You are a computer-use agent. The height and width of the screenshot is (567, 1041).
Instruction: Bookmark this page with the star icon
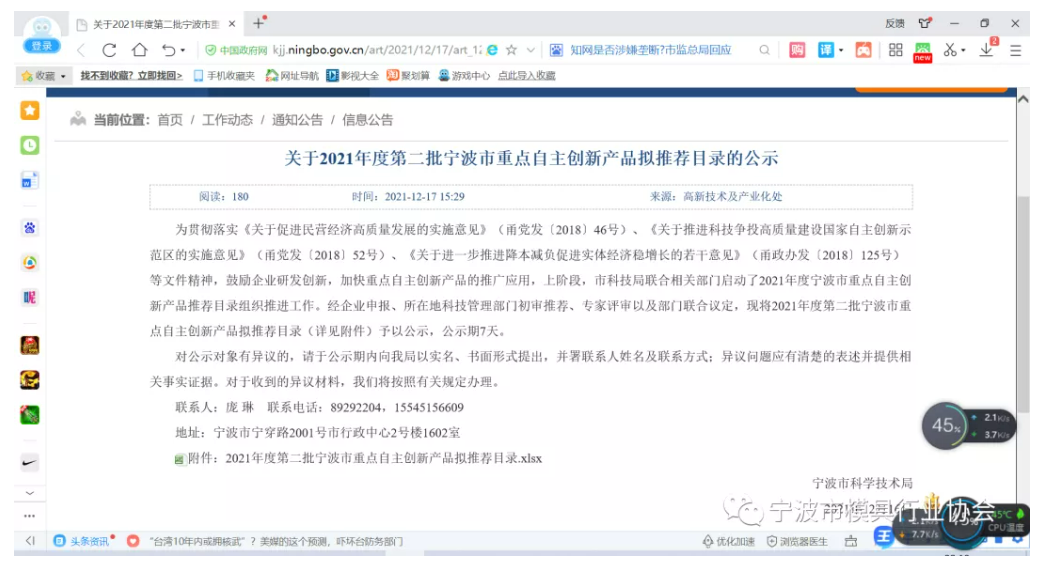coord(511,50)
